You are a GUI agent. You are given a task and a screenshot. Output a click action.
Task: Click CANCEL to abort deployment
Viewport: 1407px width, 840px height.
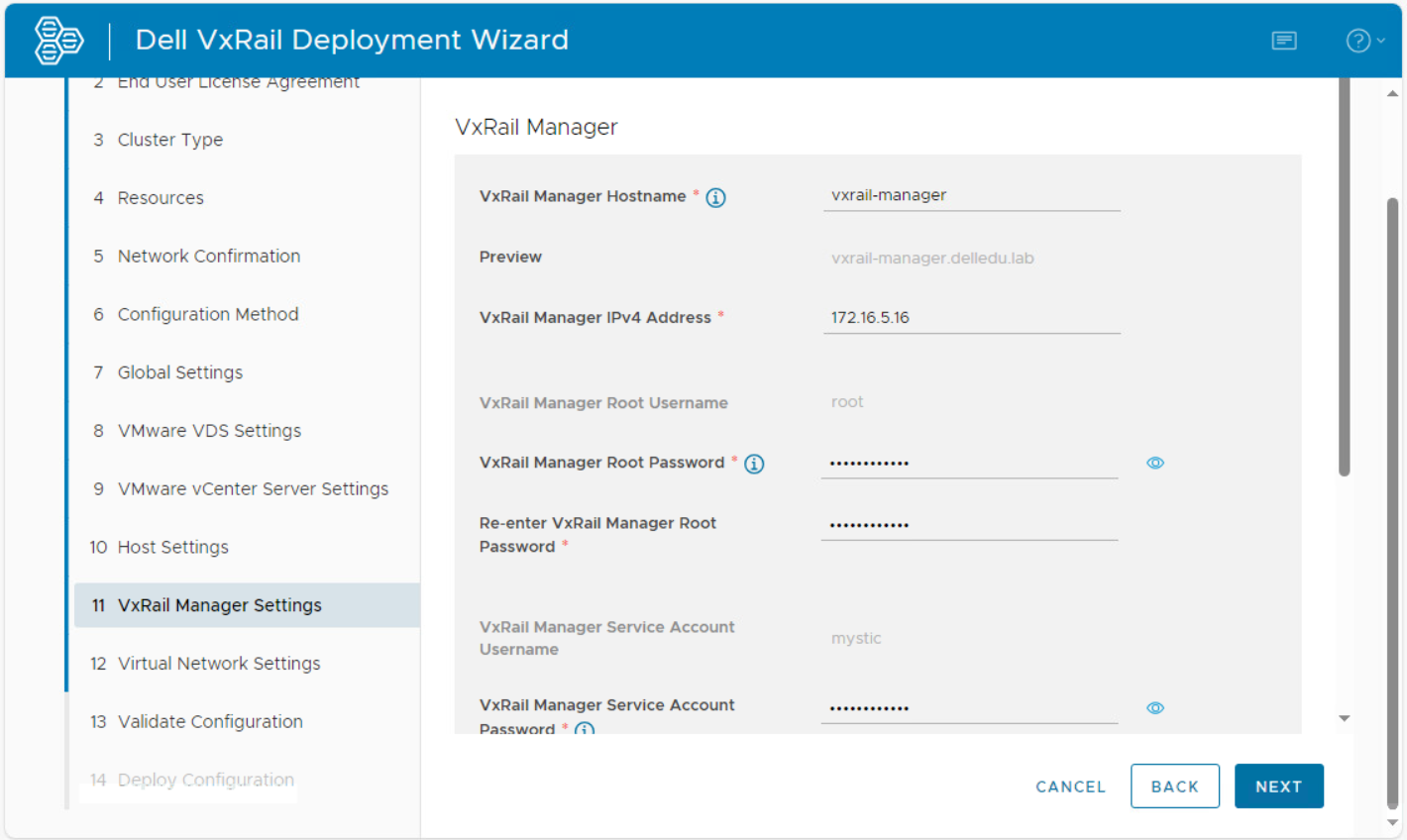(1070, 786)
